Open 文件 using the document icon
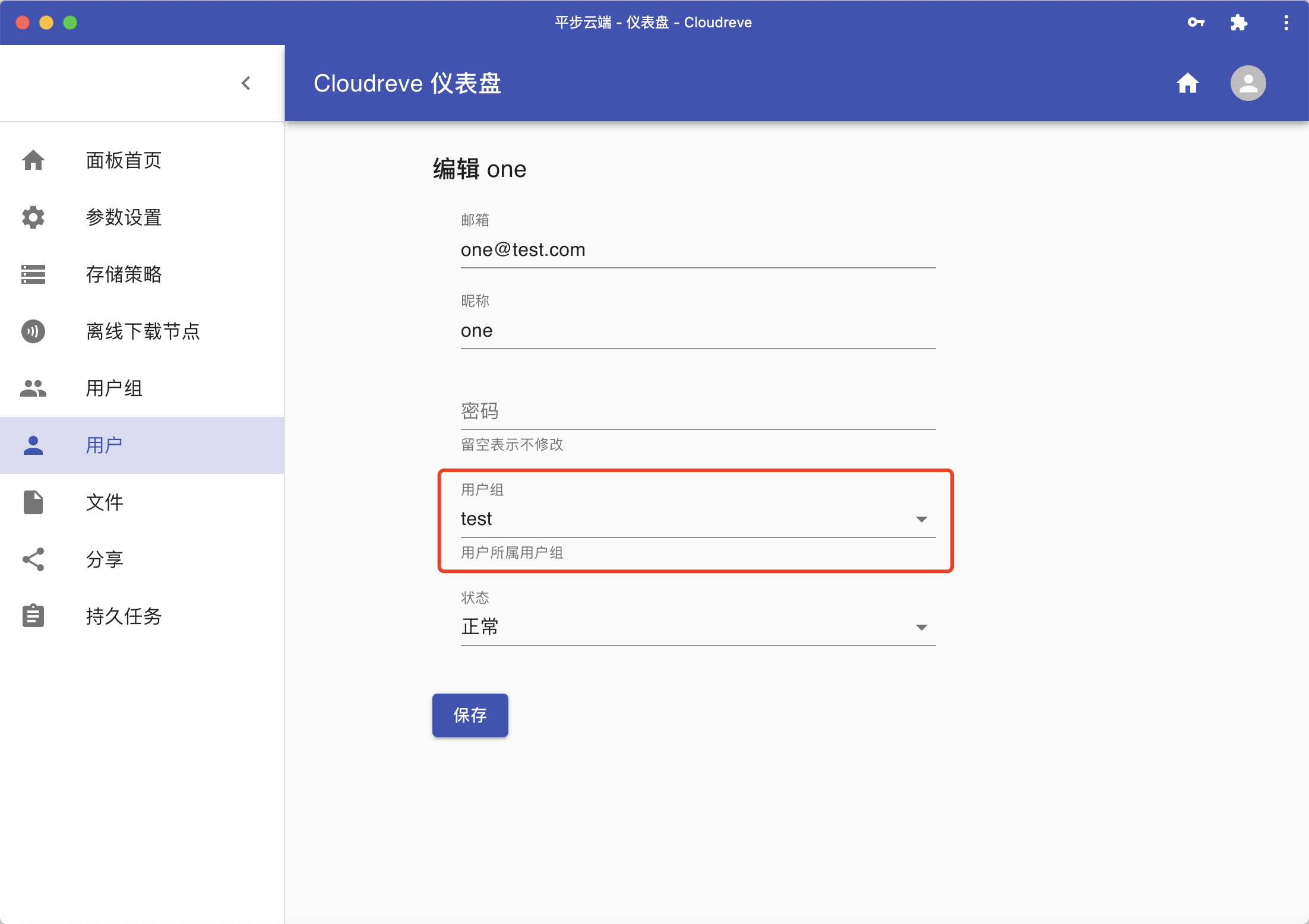Screen dimensions: 1309x924 click(33, 502)
